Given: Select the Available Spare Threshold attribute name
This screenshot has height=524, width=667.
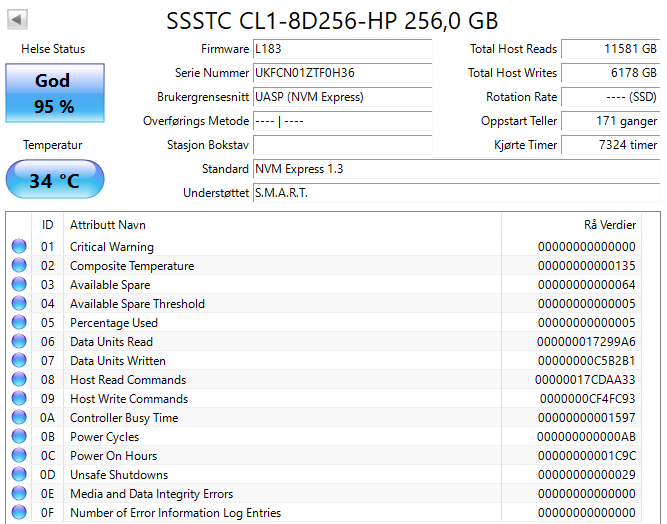Looking at the screenshot, I should 137,304.
